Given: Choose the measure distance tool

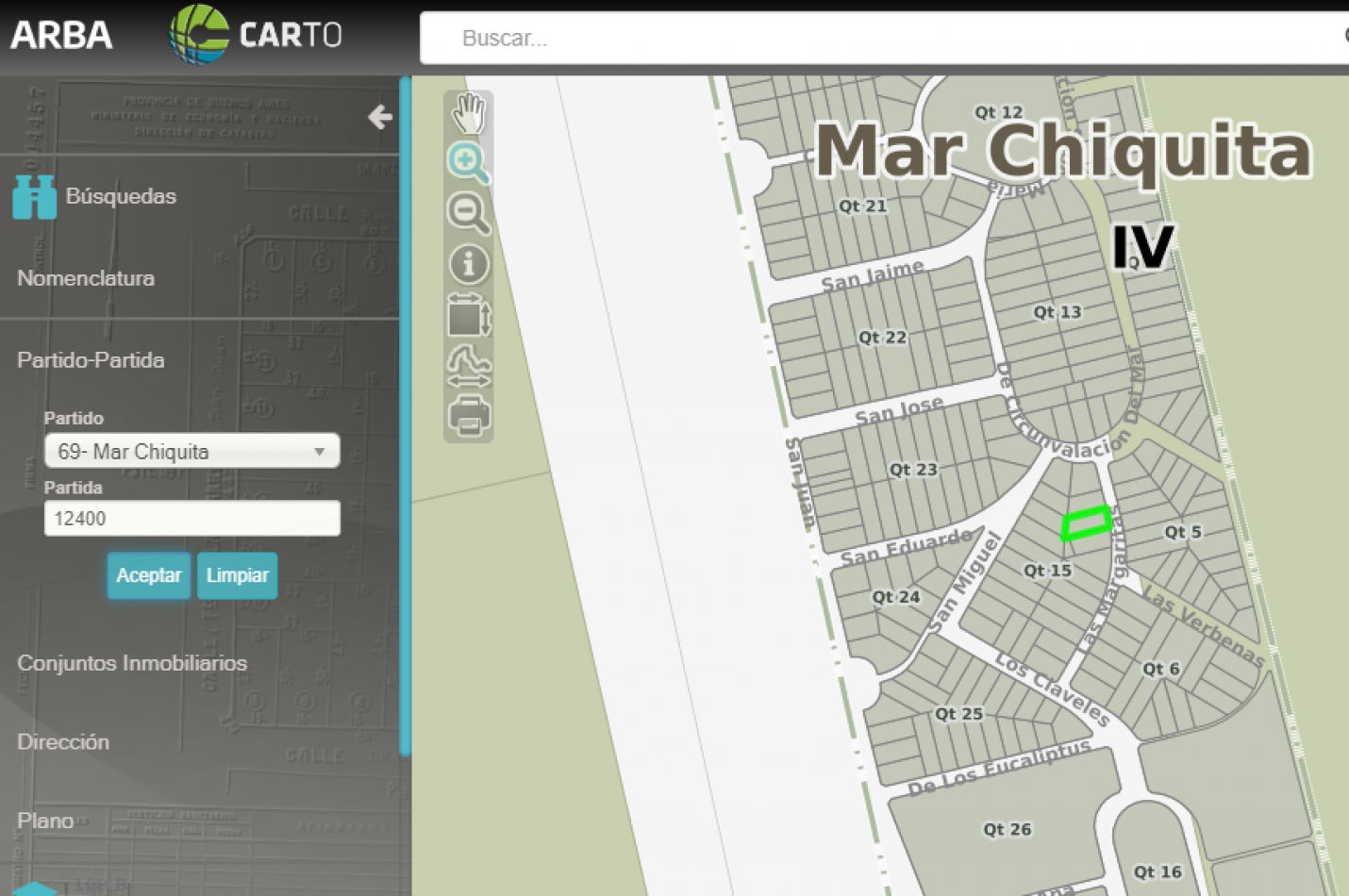Looking at the screenshot, I should (x=469, y=366).
